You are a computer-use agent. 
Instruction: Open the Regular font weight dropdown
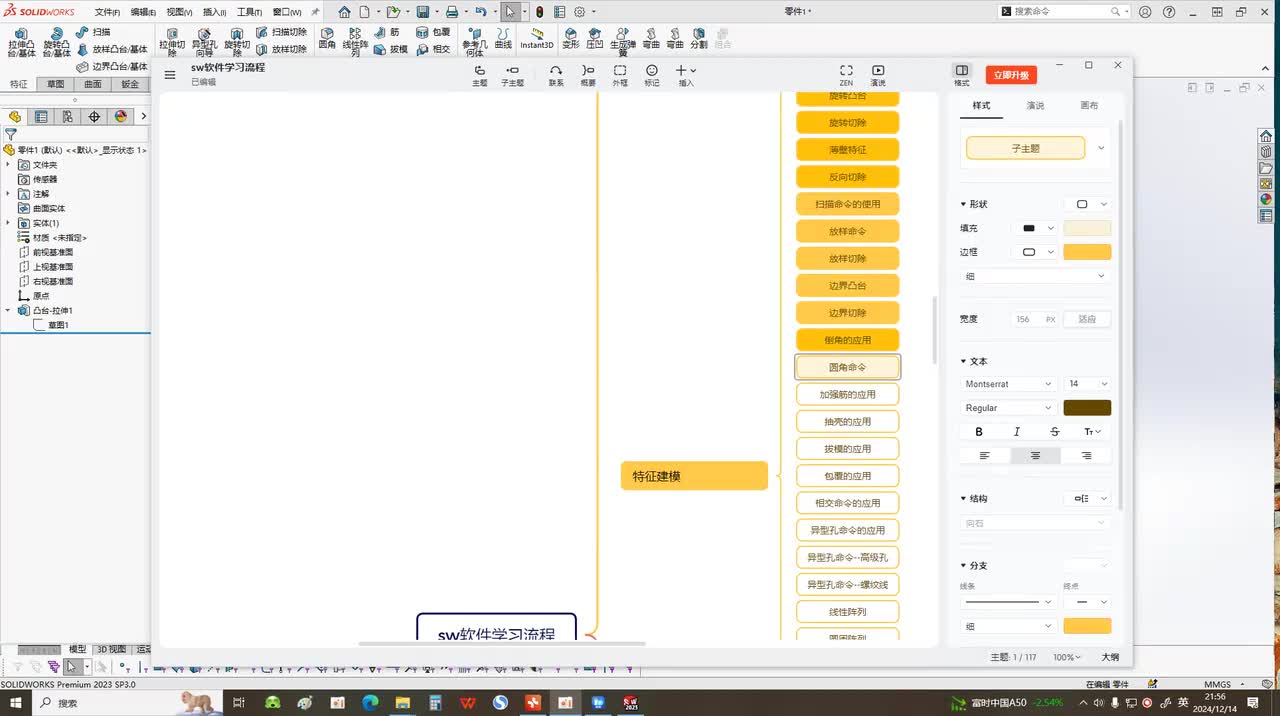pos(1009,408)
